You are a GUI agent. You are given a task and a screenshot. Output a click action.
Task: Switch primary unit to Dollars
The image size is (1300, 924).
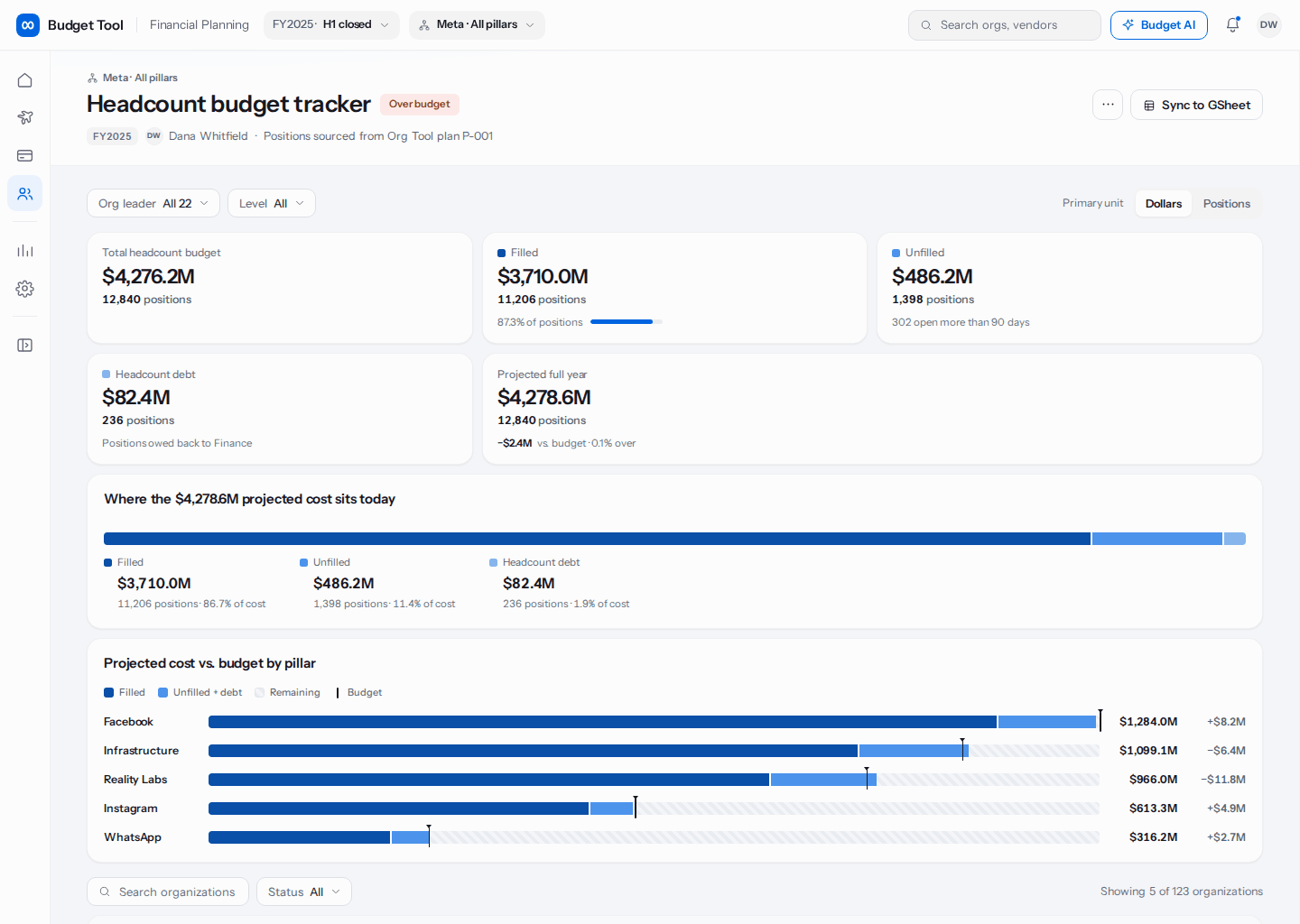tap(1163, 204)
